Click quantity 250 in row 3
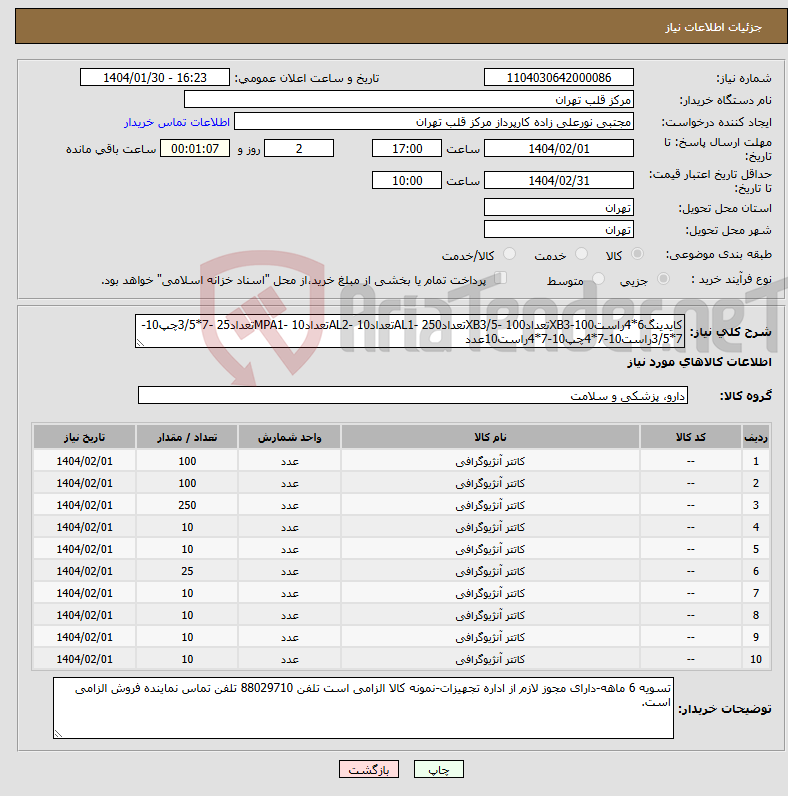This screenshot has height=796, width=788. [187, 505]
